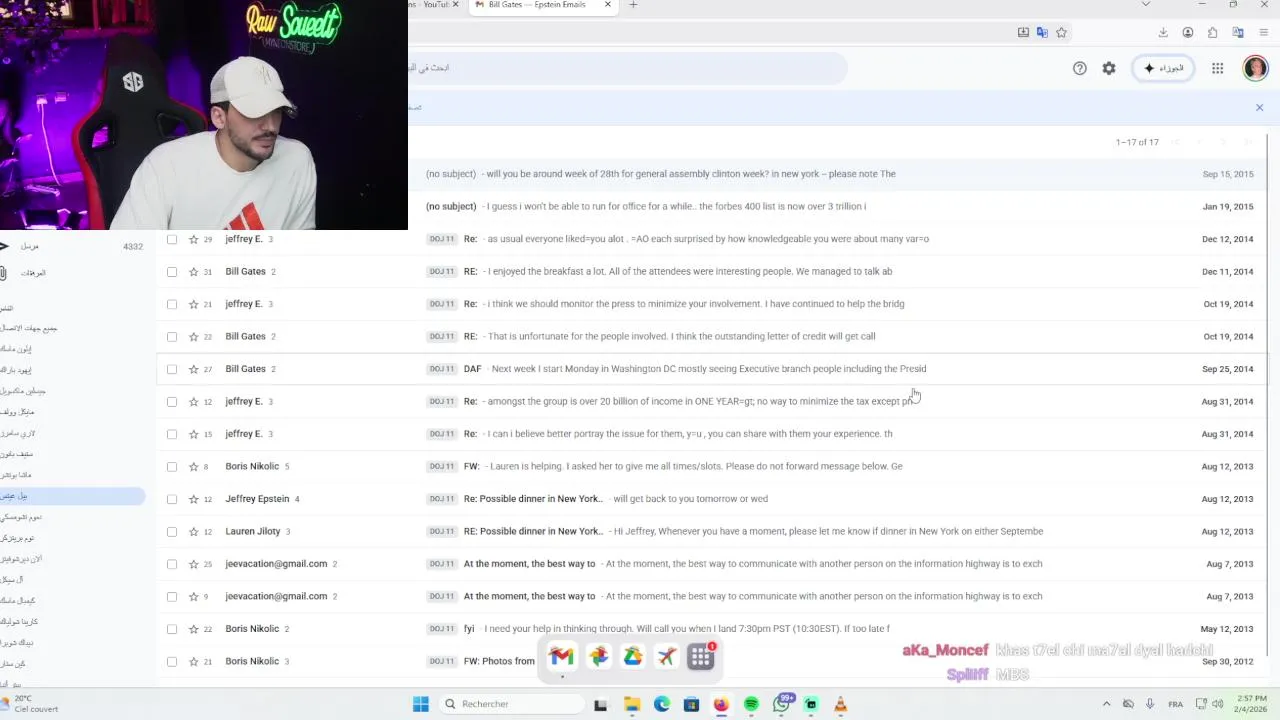
Task: Check the Bill Gates DAF email checkbox
Action: pos(172,369)
